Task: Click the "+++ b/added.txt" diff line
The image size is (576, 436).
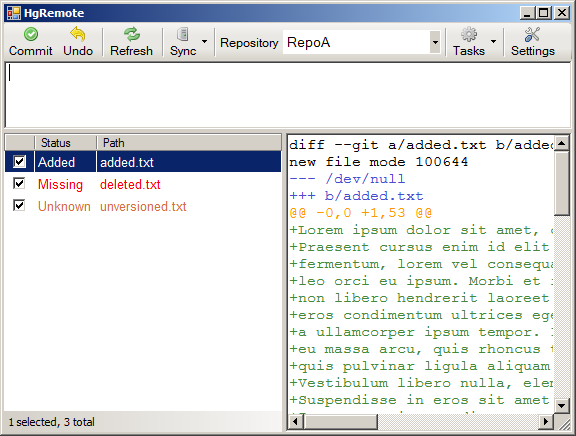Action: (356, 196)
